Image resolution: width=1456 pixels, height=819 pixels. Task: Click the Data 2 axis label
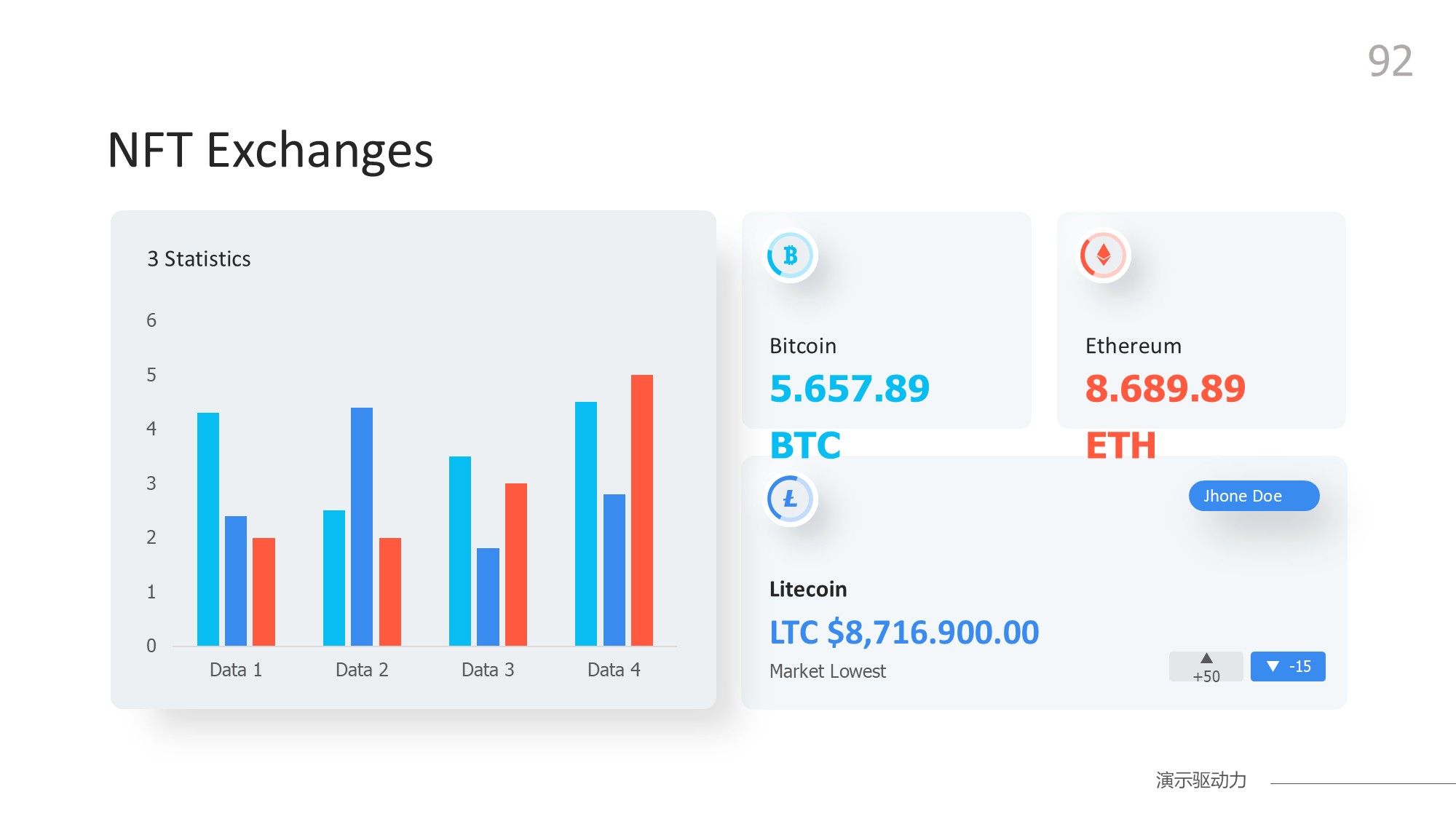click(x=362, y=670)
